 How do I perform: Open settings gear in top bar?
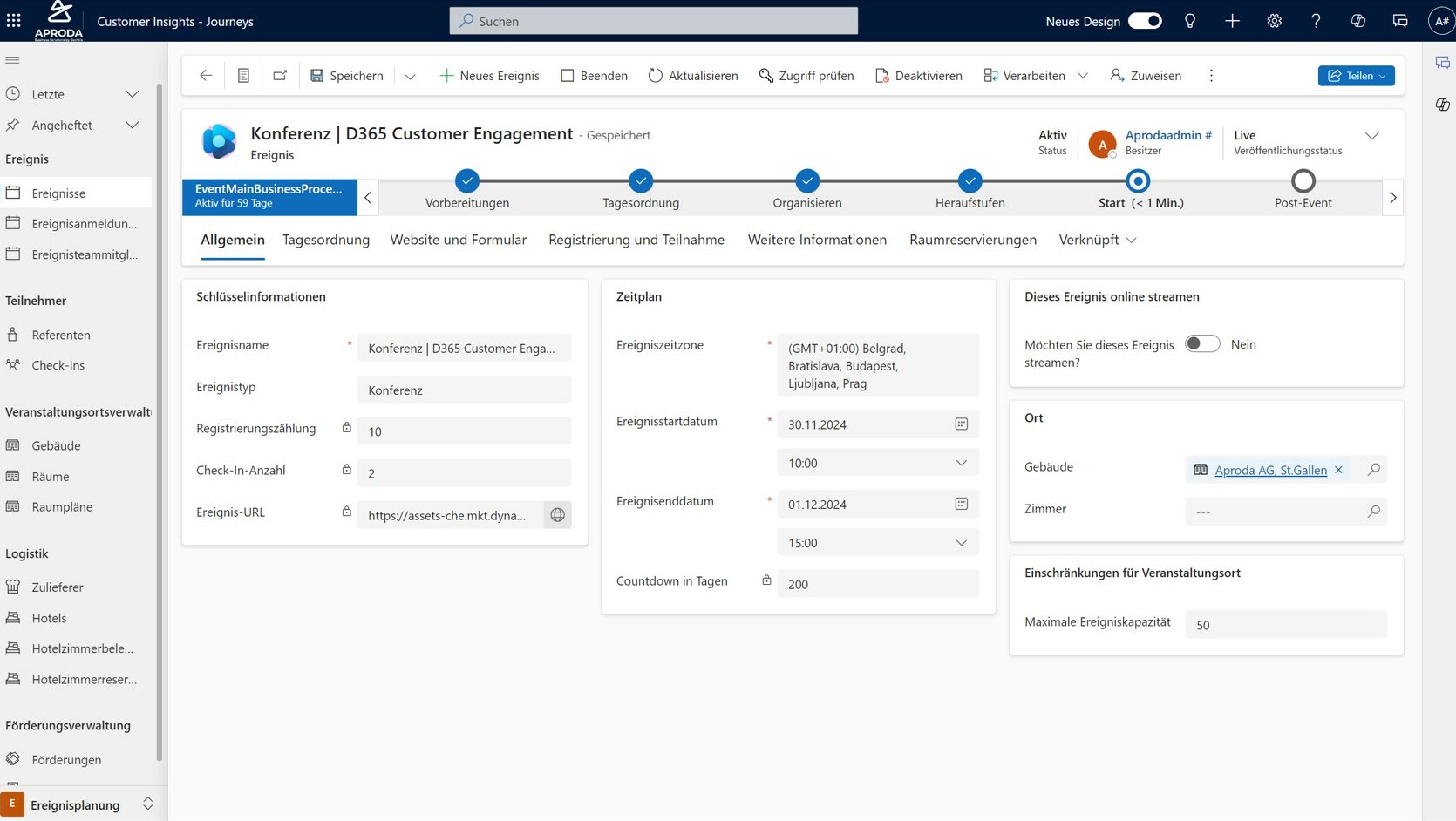click(1274, 21)
